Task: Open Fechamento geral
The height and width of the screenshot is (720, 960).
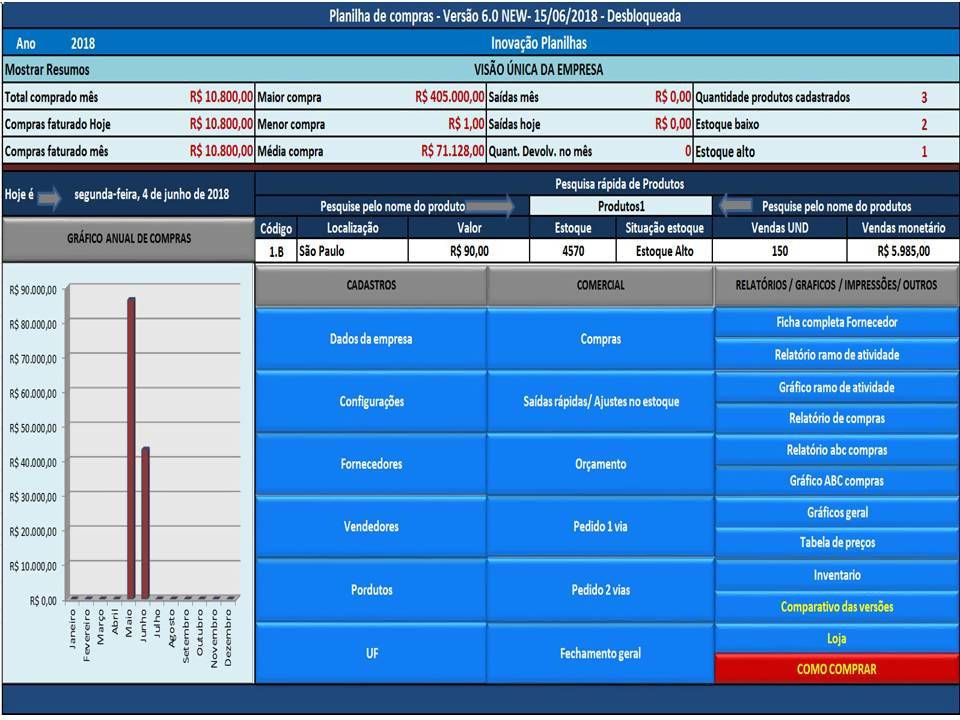Action: (600, 653)
